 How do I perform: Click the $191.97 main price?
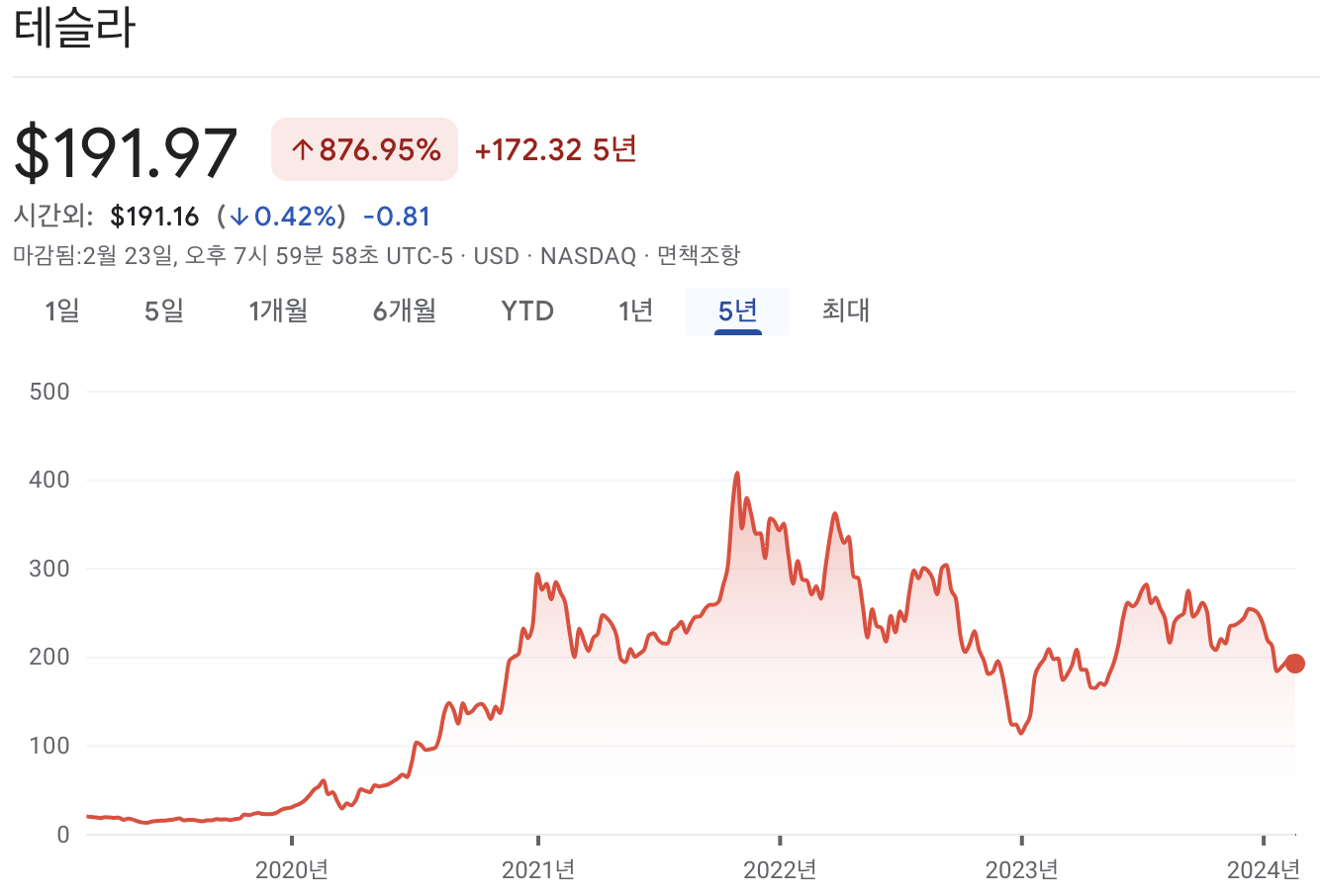click(127, 150)
